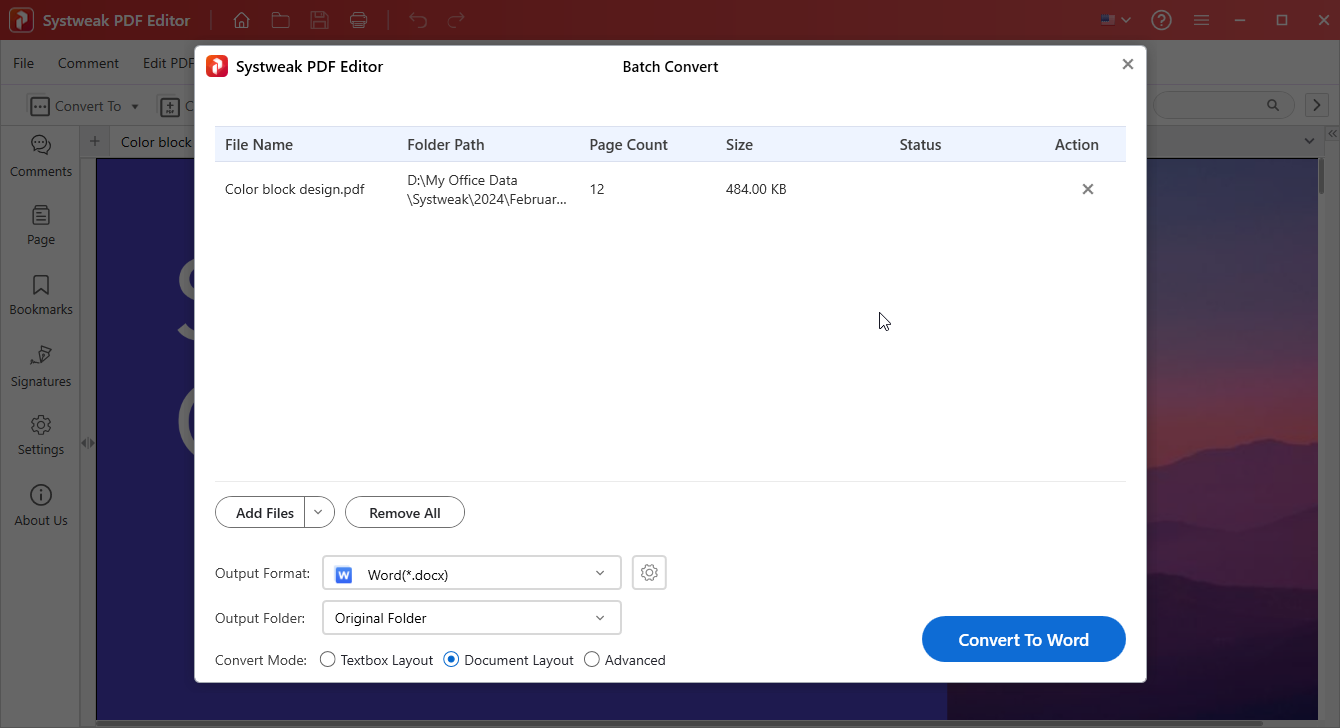This screenshot has height=728, width=1340.
Task: Close the Batch Convert dialog
Action: coord(1127,64)
